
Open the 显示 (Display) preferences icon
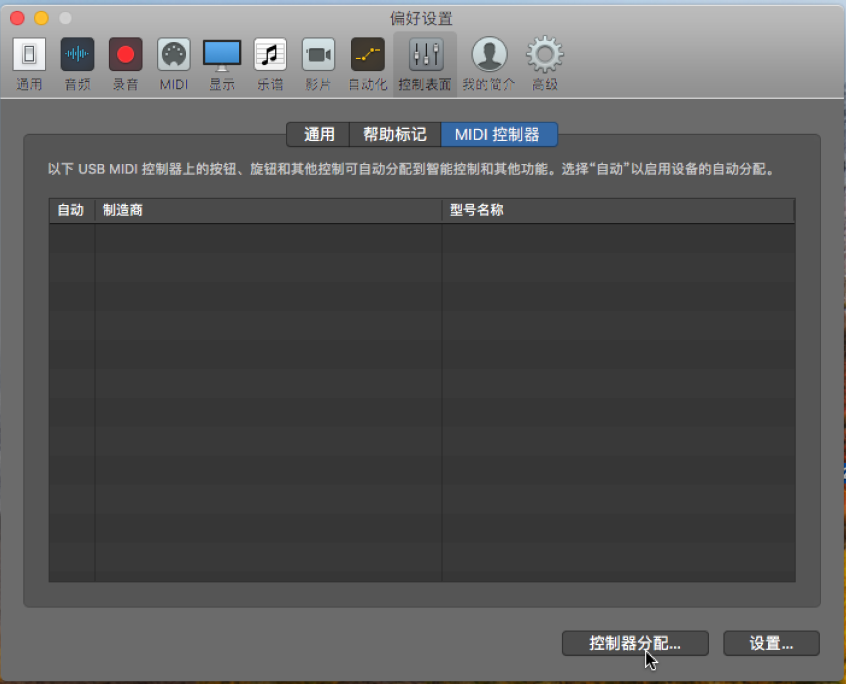[x=222, y=62]
